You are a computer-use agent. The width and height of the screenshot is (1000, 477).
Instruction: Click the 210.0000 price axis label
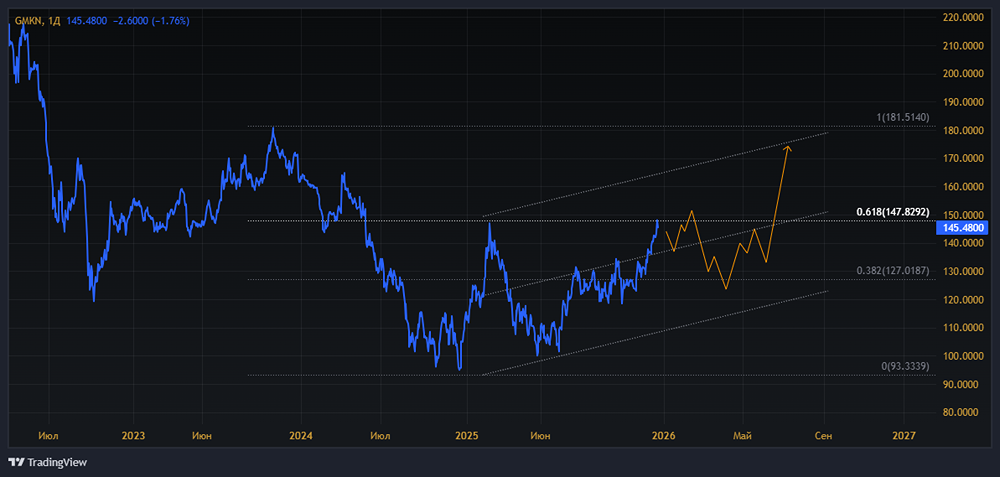[x=962, y=46]
